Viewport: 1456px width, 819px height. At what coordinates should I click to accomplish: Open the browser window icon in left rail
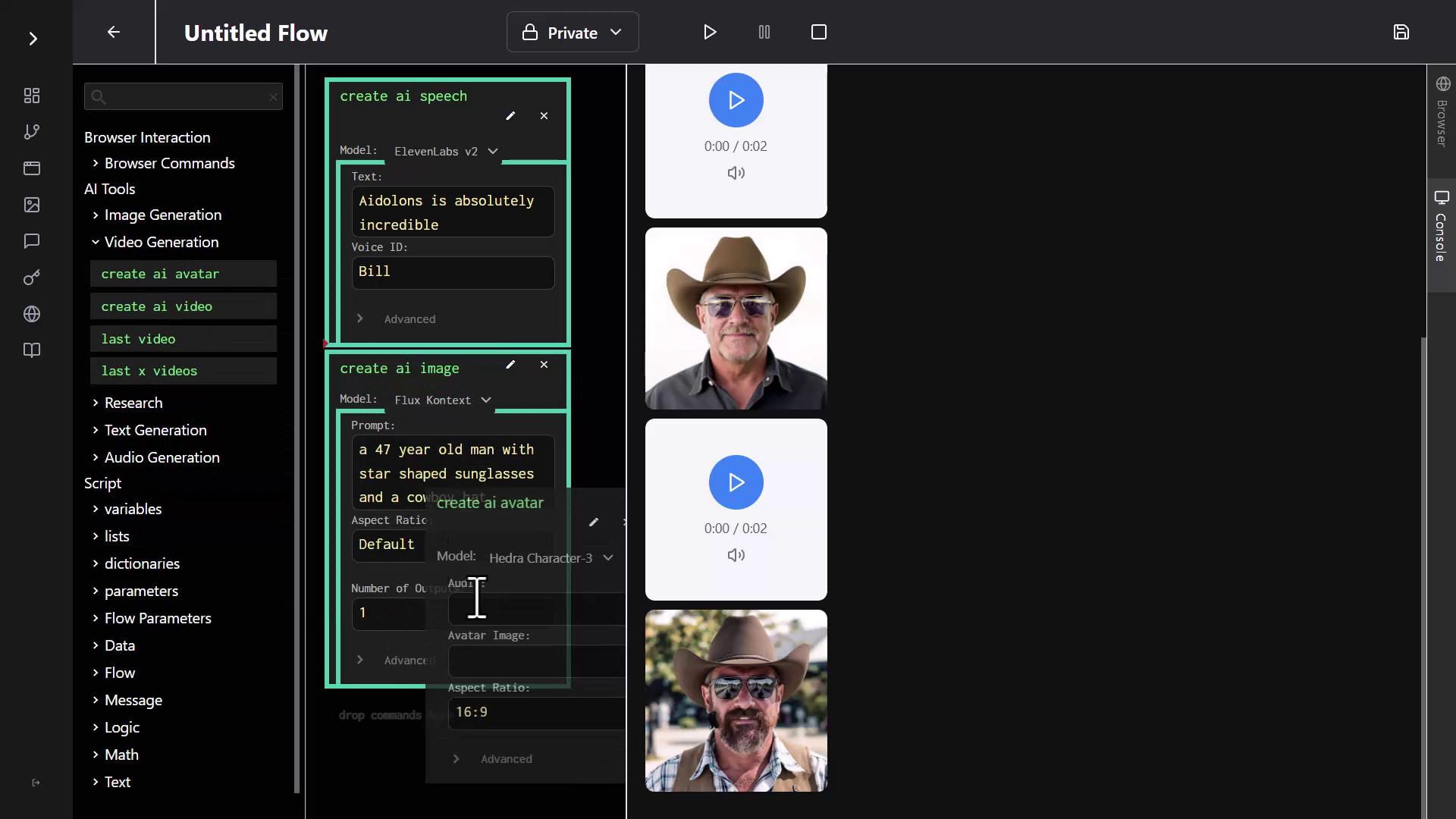point(31,168)
